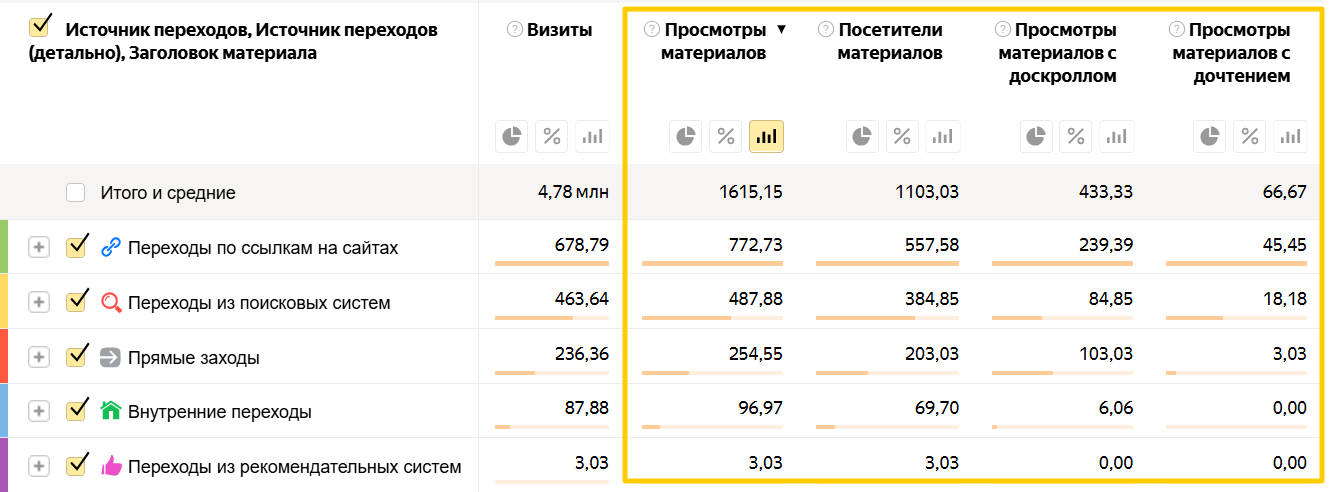Expand the Внутренние переходы row
This screenshot has width=1335, height=492.
[x=38, y=411]
